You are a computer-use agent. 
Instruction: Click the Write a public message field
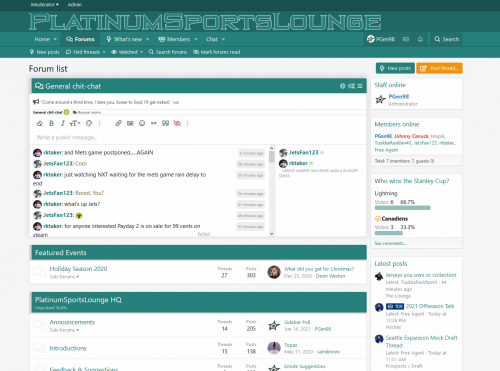click(x=199, y=137)
